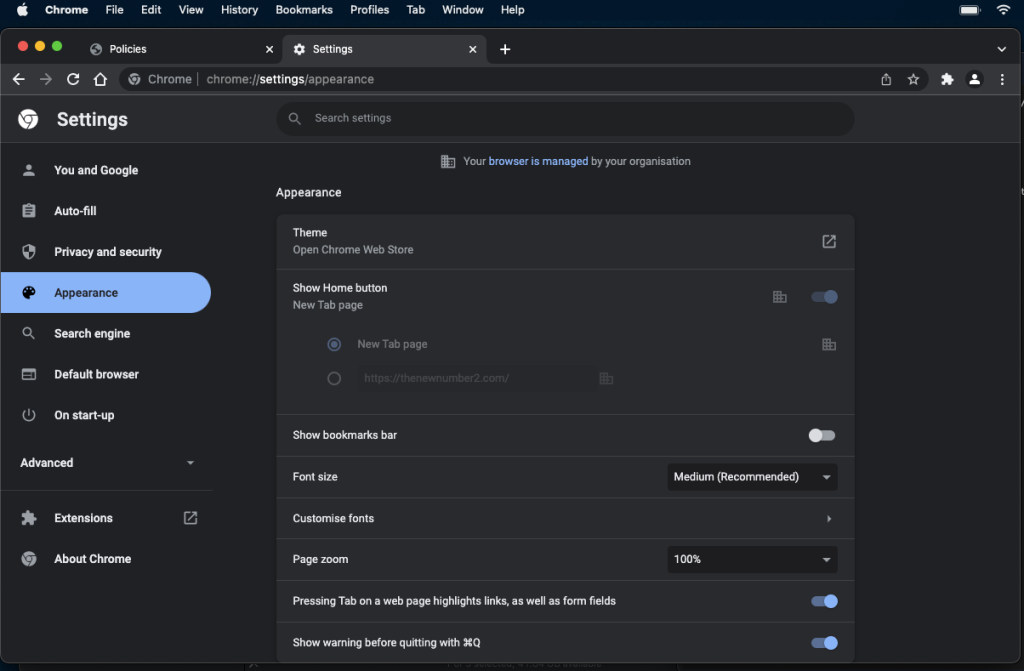Select Appearance in the sidebar

pyautogui.click(x=106, y=293)
